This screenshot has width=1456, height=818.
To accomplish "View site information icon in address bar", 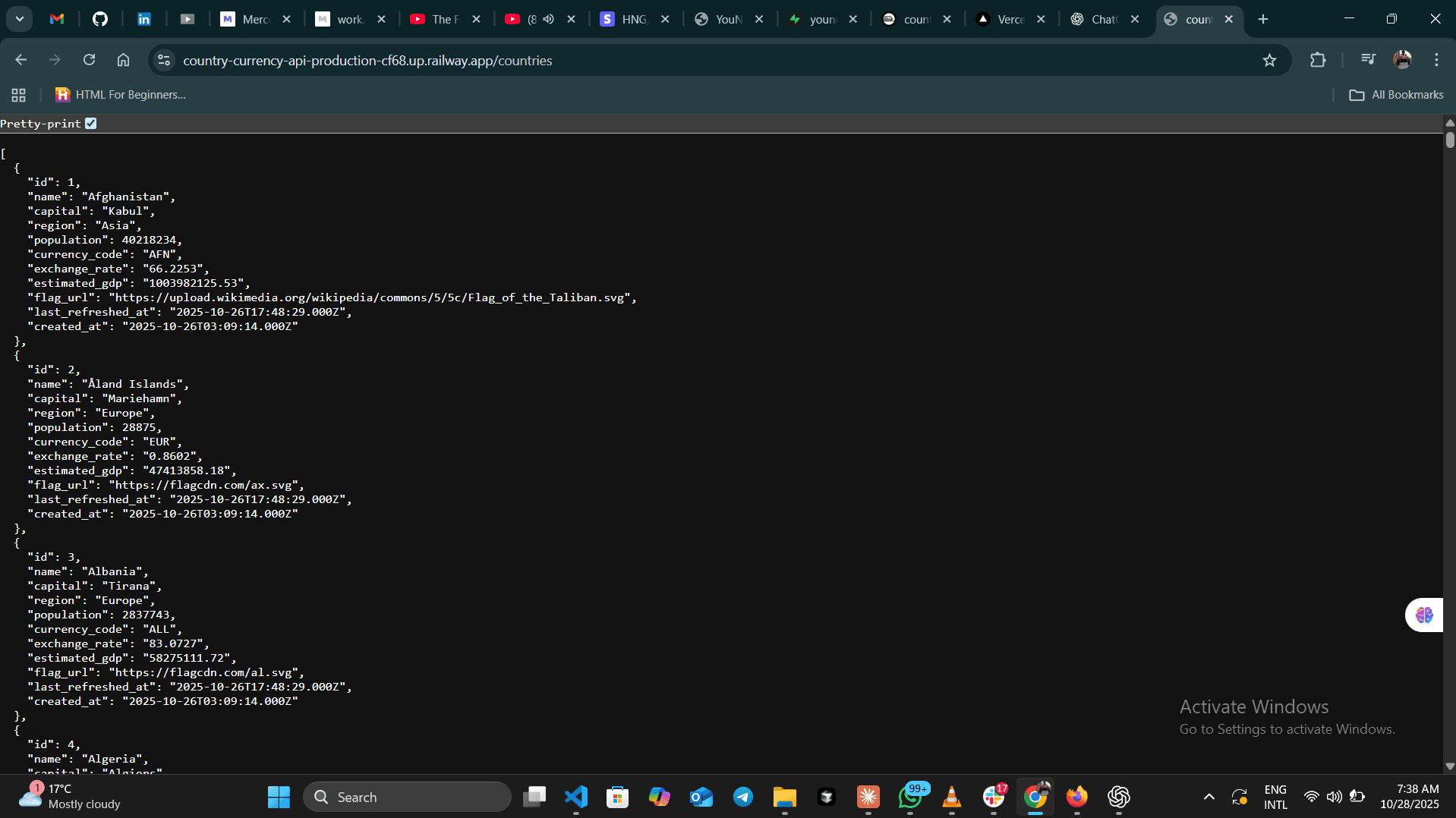I will pos(164,60).
